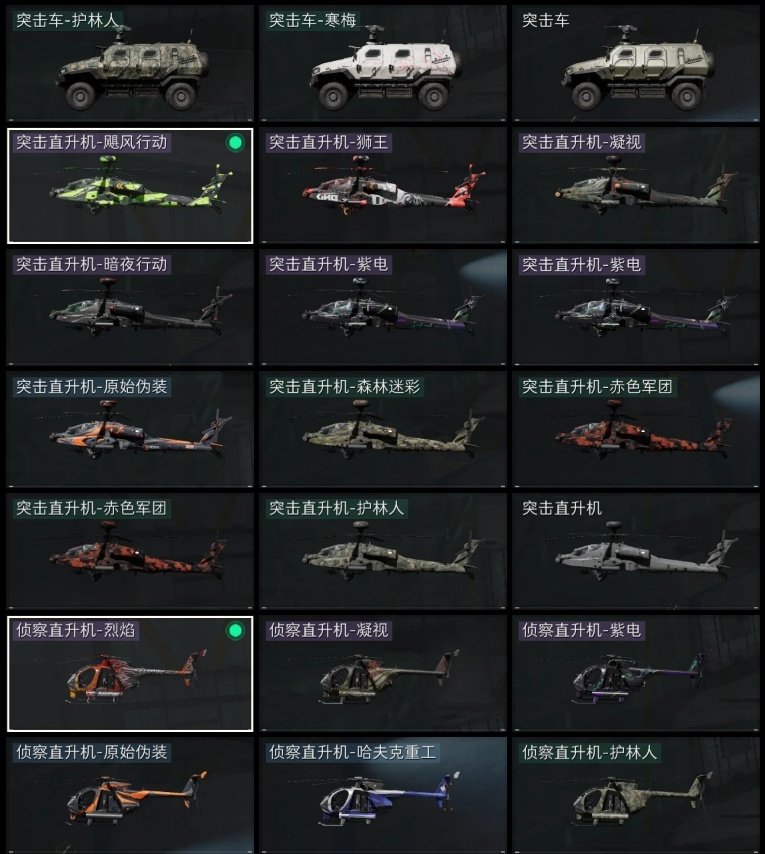Select the plain 突击直升机 default skin
765x854 pixels.
[x=635, y=551]
